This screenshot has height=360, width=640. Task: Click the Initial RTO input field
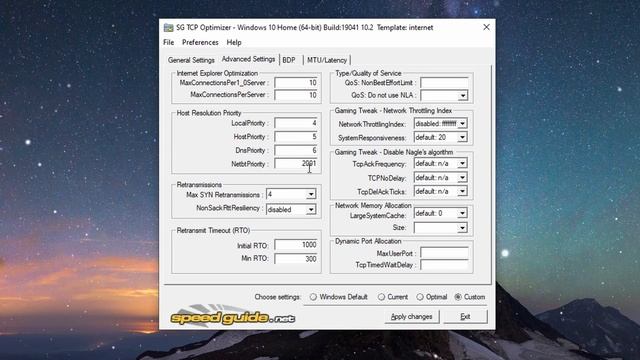(296, 245)
